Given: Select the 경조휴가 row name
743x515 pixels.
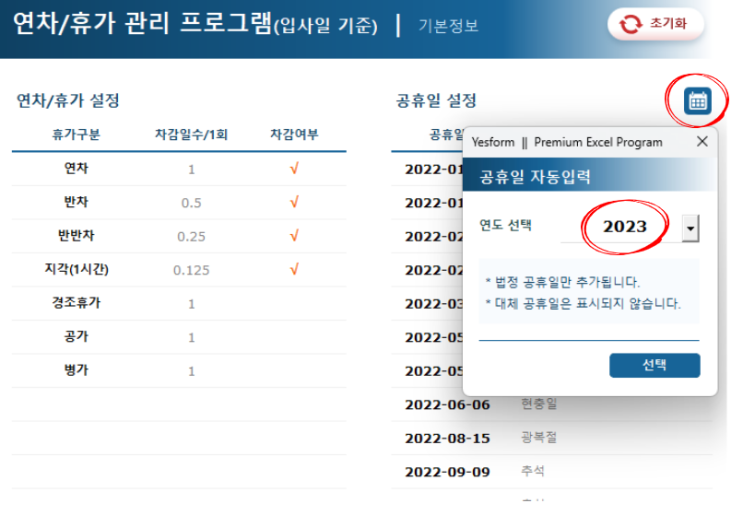Looking at the screenshot, I should tap(76, 303).
